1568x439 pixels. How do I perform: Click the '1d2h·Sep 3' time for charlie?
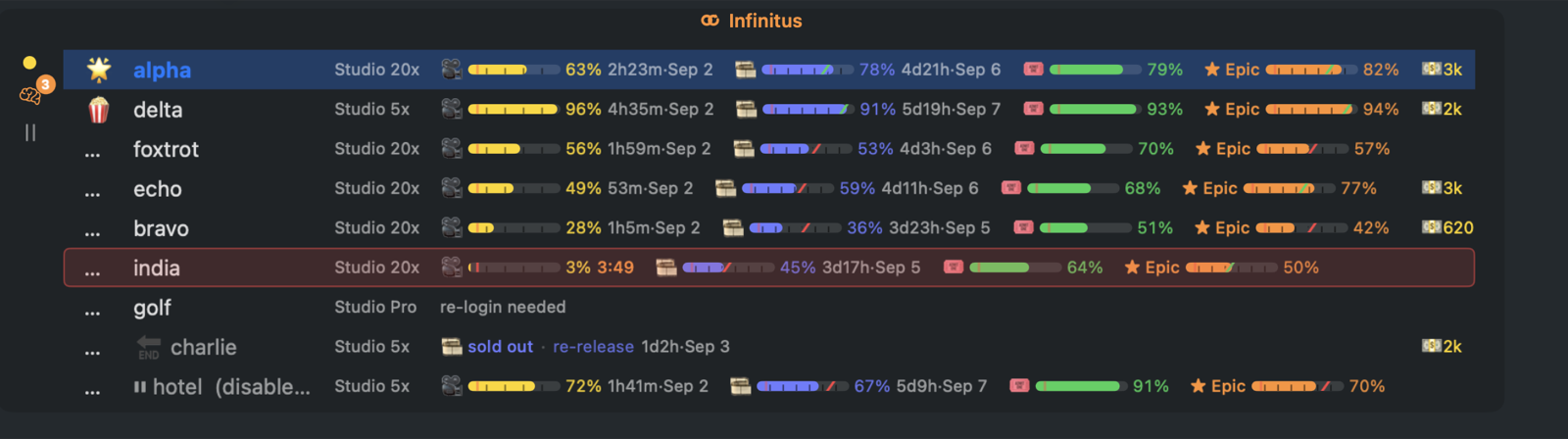(x=685, y=346)
